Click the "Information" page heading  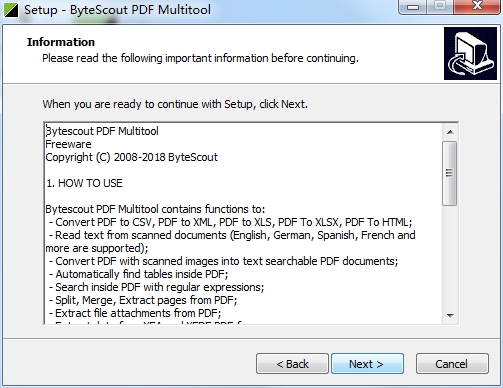pos(61,42)
